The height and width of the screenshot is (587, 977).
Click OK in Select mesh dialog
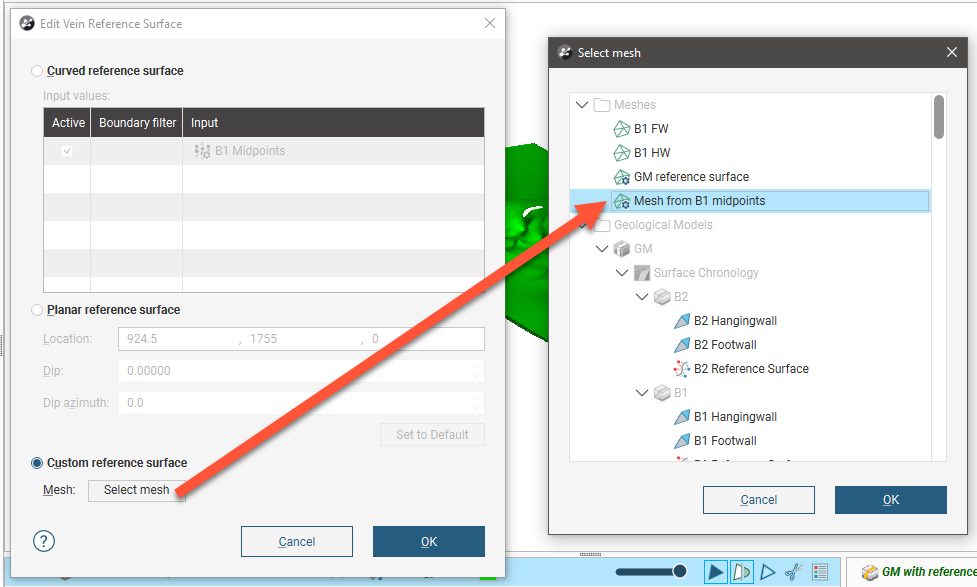coord(890,500)
